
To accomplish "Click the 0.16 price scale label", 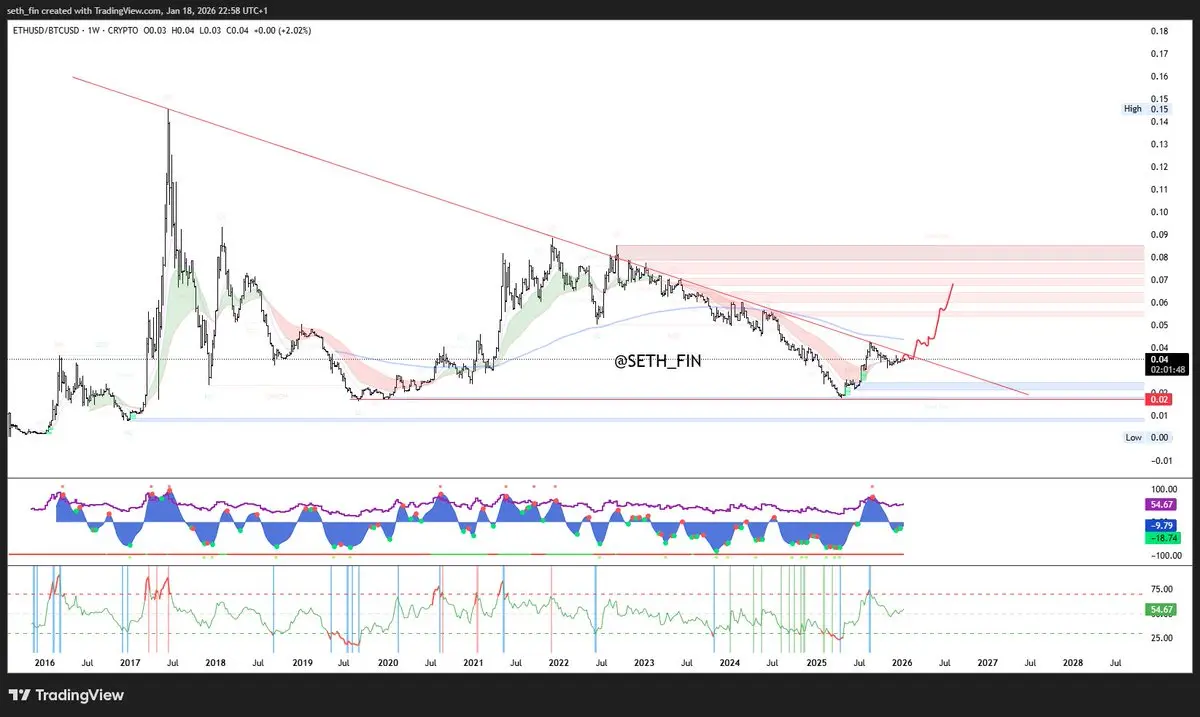I will coord(1159,77).
